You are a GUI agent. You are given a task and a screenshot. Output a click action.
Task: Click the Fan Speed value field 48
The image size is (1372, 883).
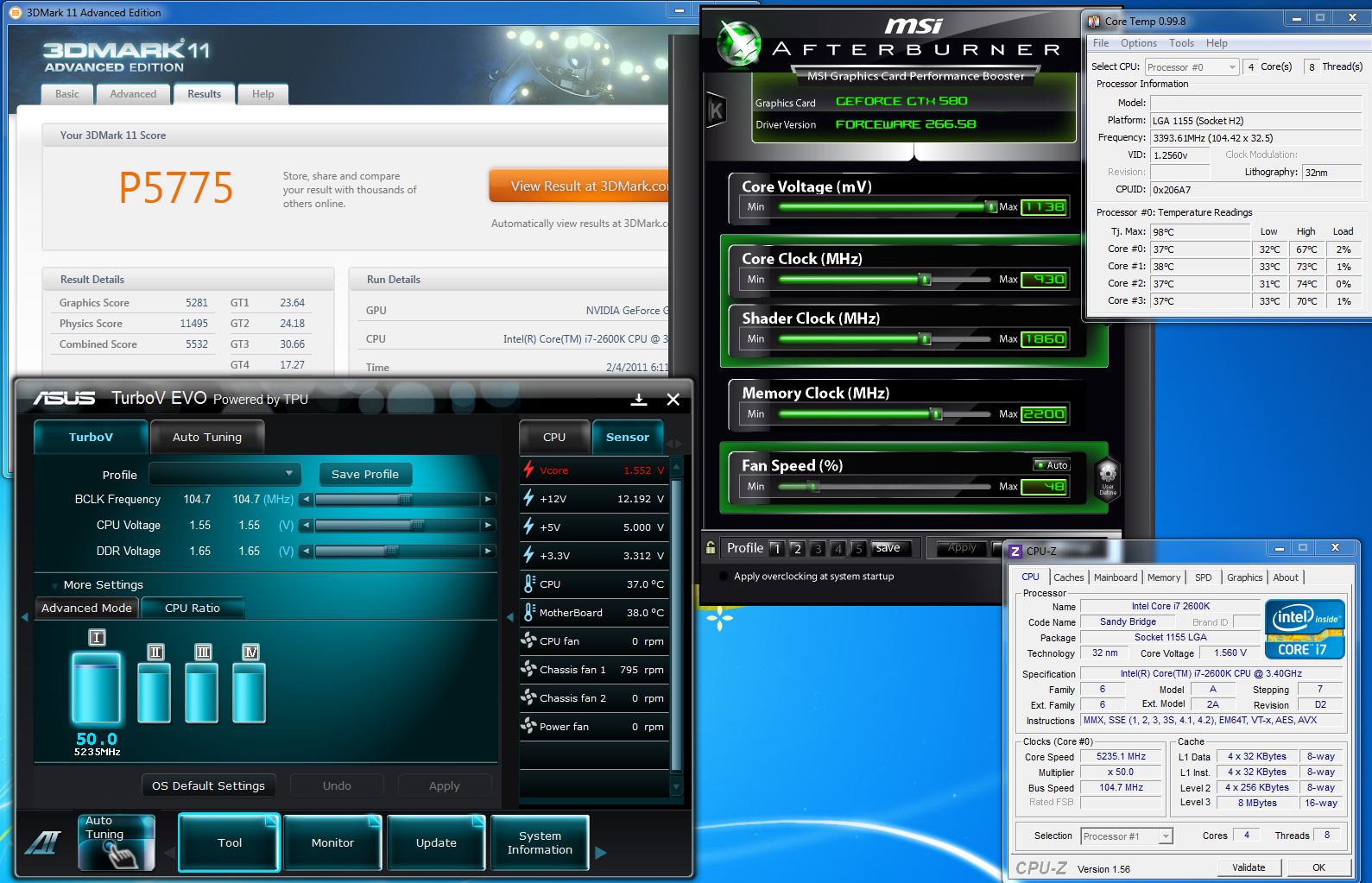[1045, 487]
